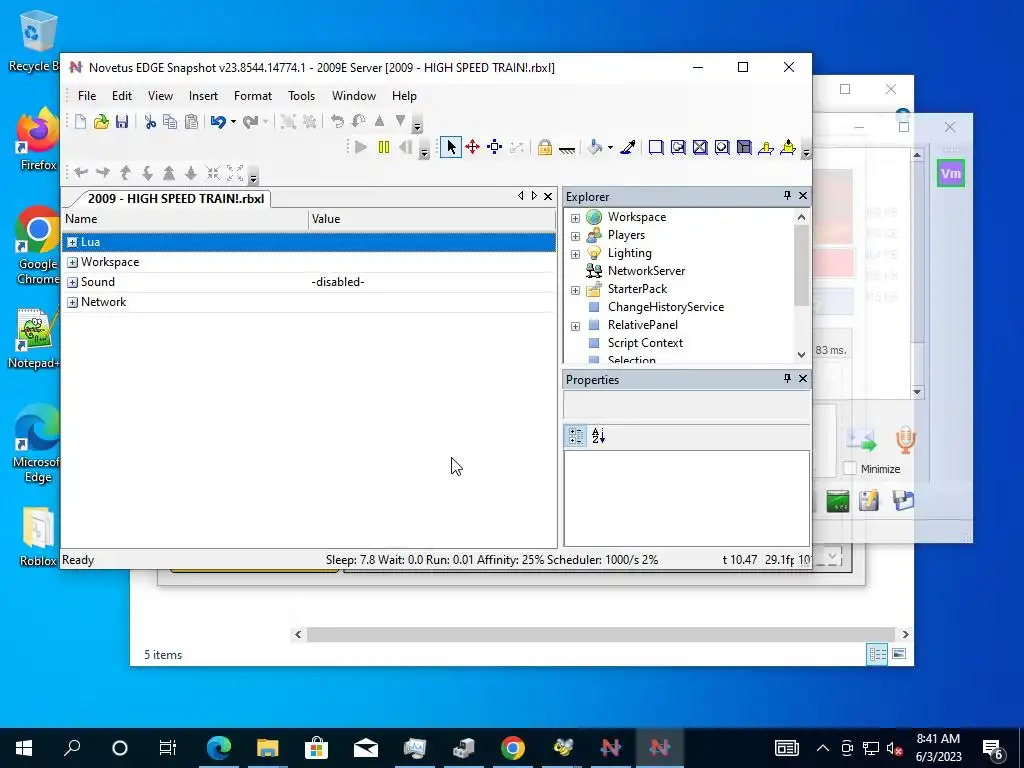Open the Insert menu
The image size is (1024, 768).
coord(203,95)
